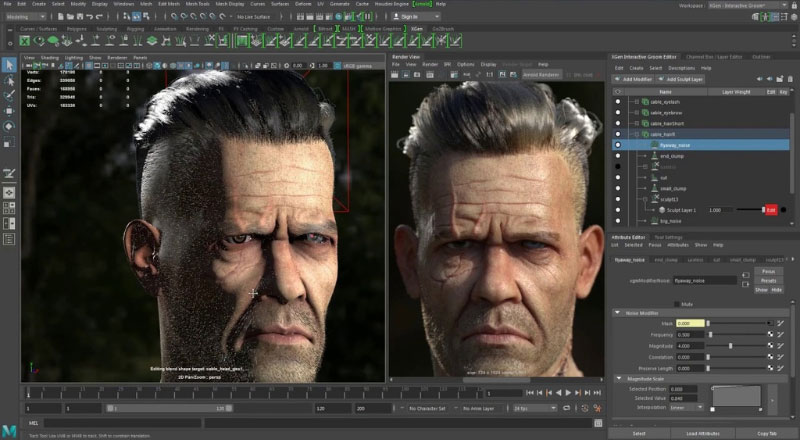Toggle the Mute checkbox in Attribute Editor
This screenshot has height=440, width=800.
click(x=675, y=303)
